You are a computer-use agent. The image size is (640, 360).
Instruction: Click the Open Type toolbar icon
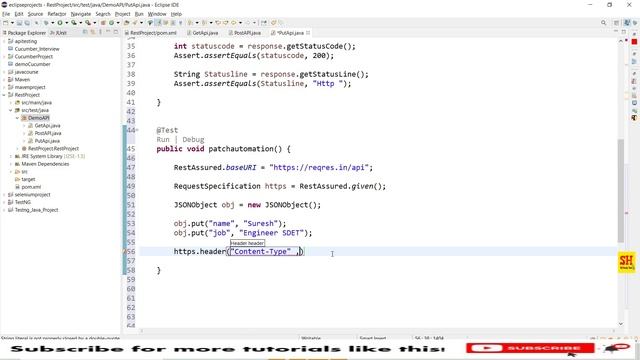point(127,23)
